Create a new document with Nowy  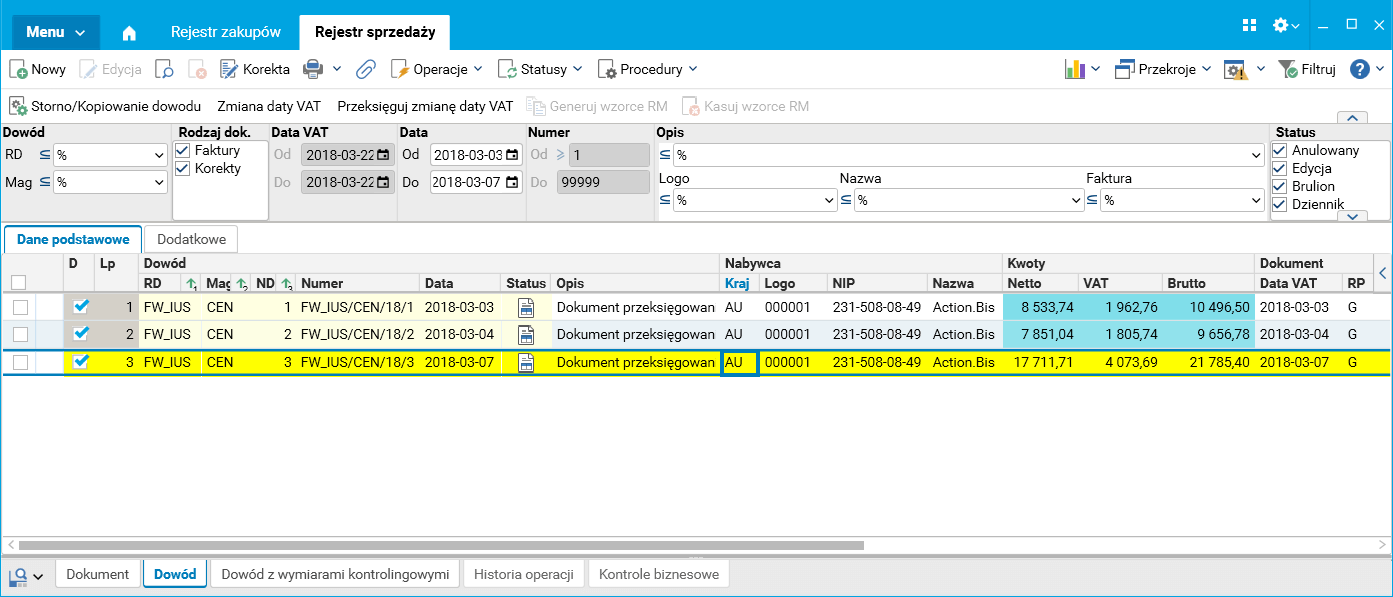point(38,69)
